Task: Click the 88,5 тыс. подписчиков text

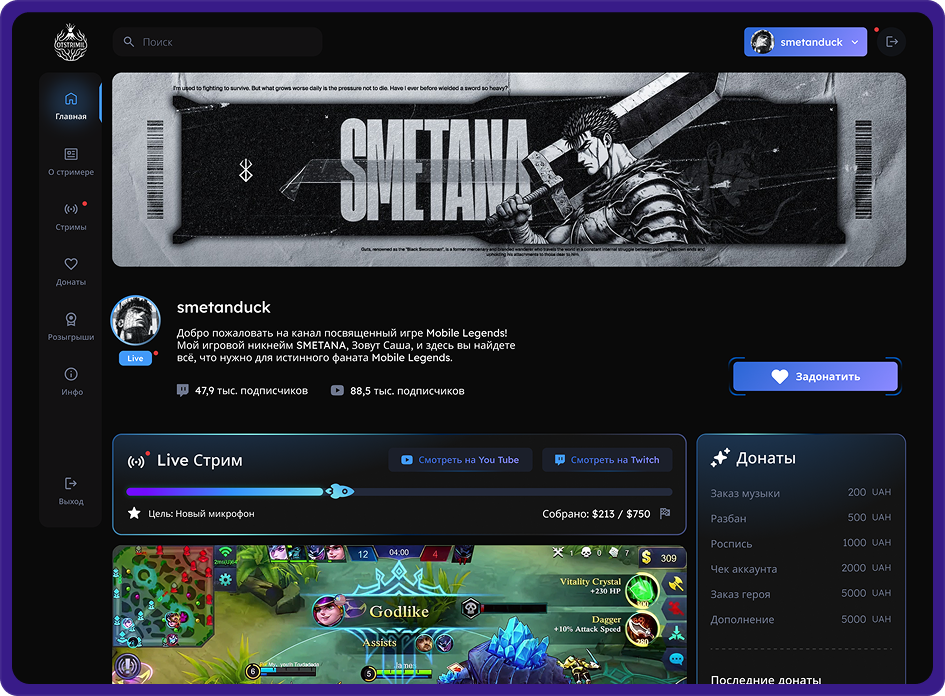Action: [407, 390]
